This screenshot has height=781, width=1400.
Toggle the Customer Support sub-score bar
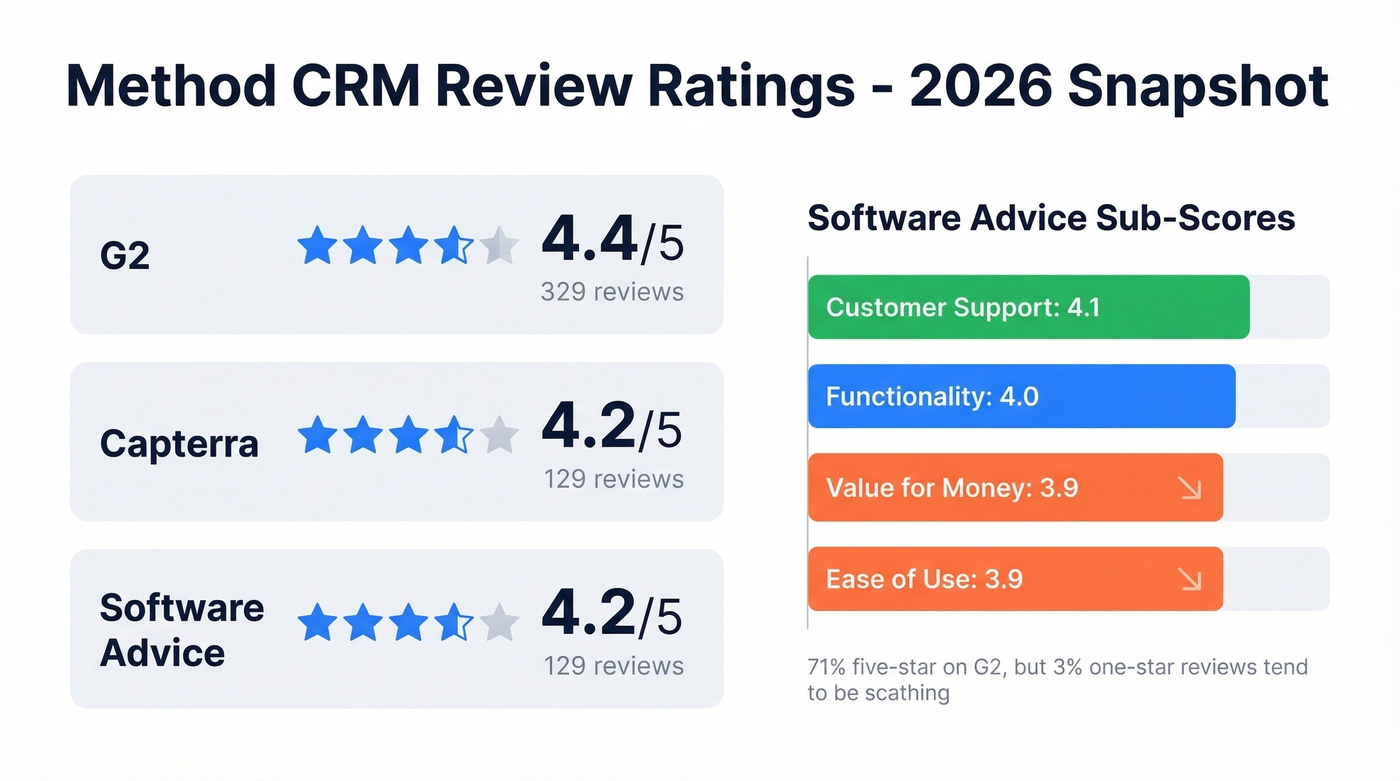click(1028, 307)
